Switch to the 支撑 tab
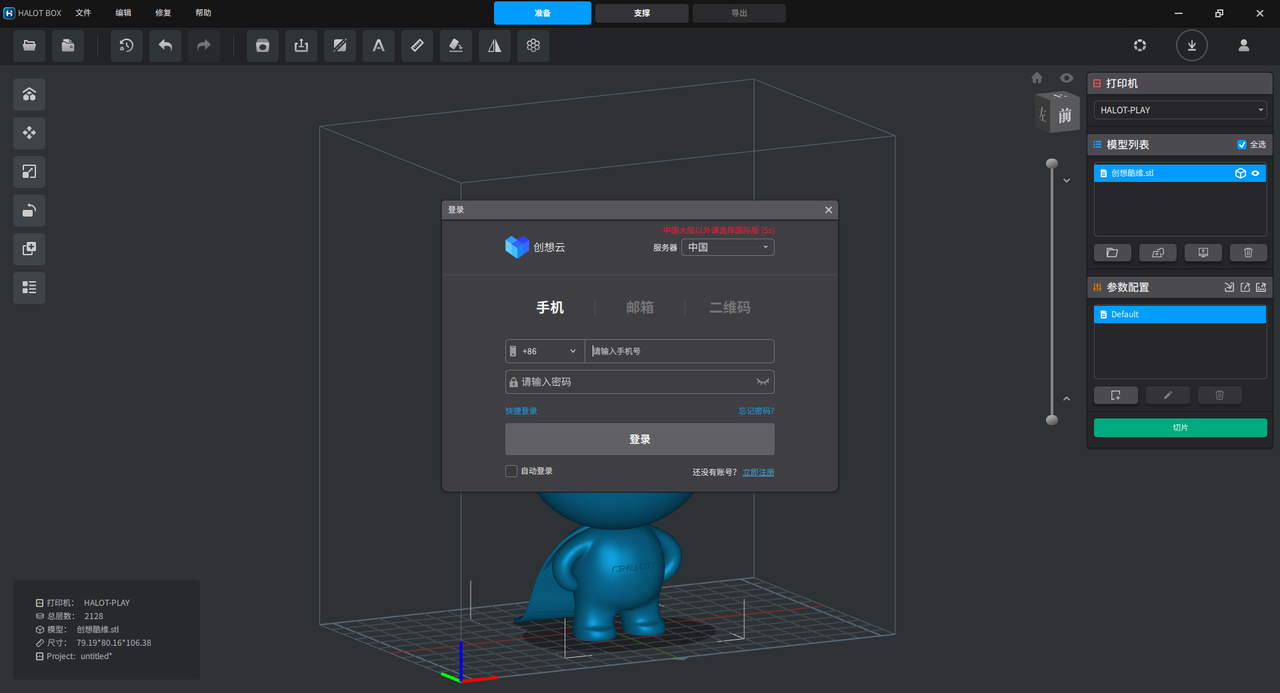1280x693 pixels. 642,13
